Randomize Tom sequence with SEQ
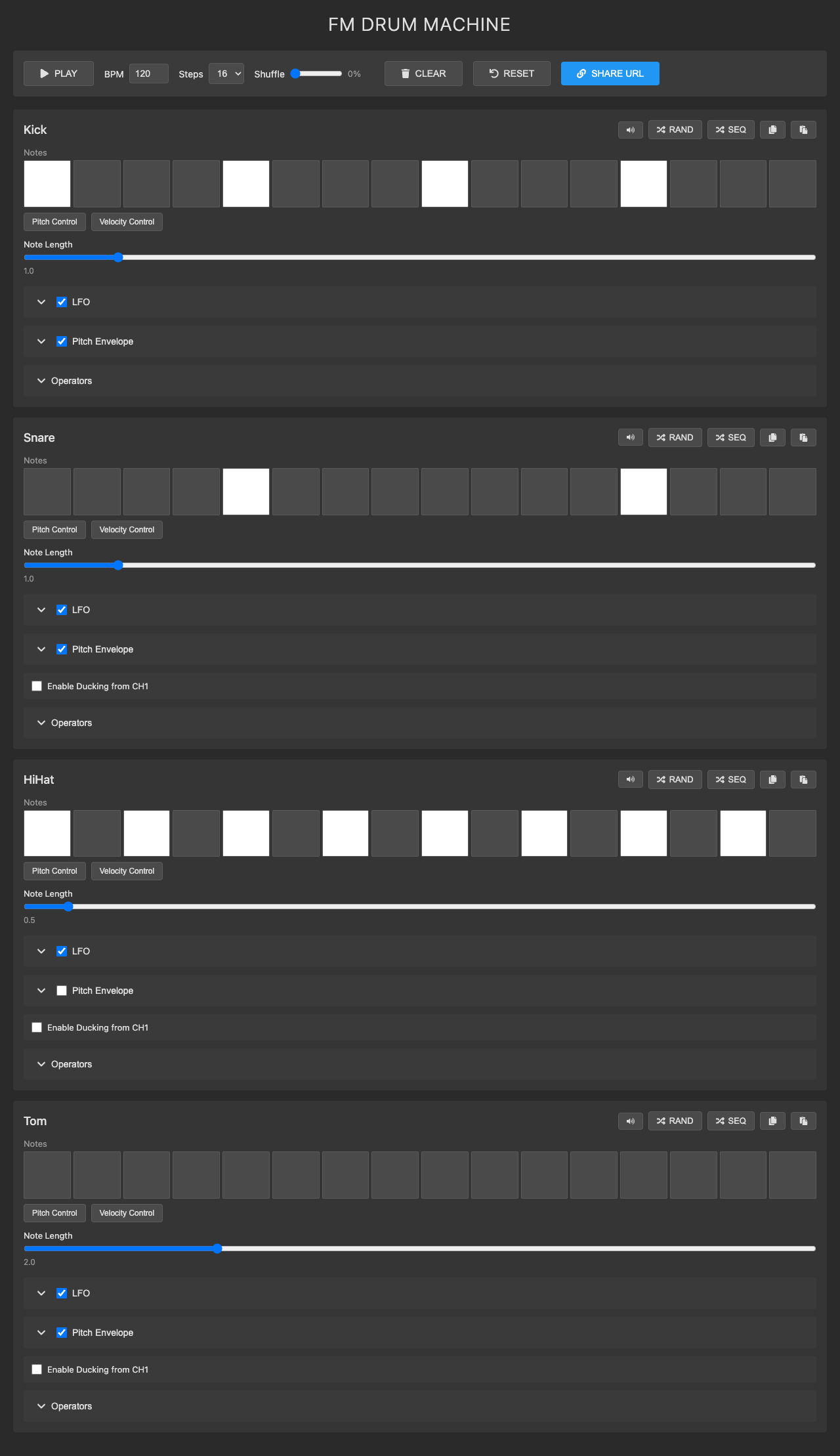840x1456 pixels. [730, 1121]
